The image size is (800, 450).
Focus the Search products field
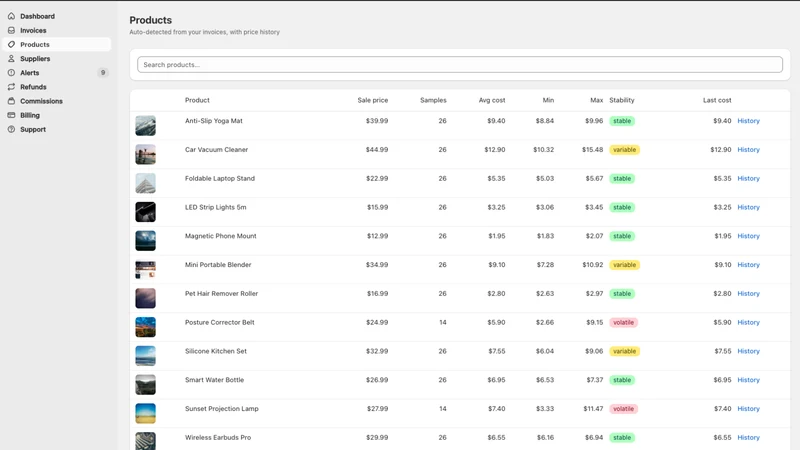click(x=460, y=65)
